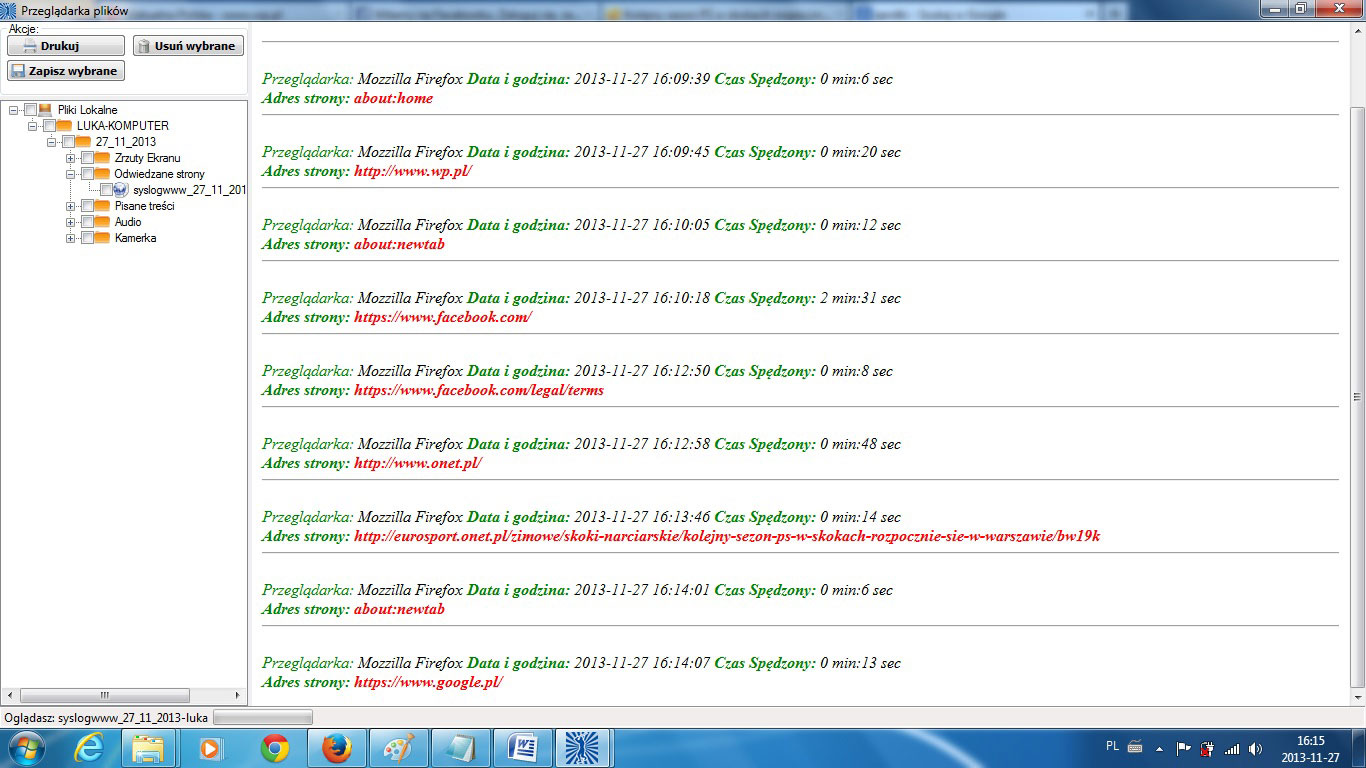The width and height of the screenshot is (1366, 768).
Task: Click the Kamerka folder icon
Action: [102, 238]
